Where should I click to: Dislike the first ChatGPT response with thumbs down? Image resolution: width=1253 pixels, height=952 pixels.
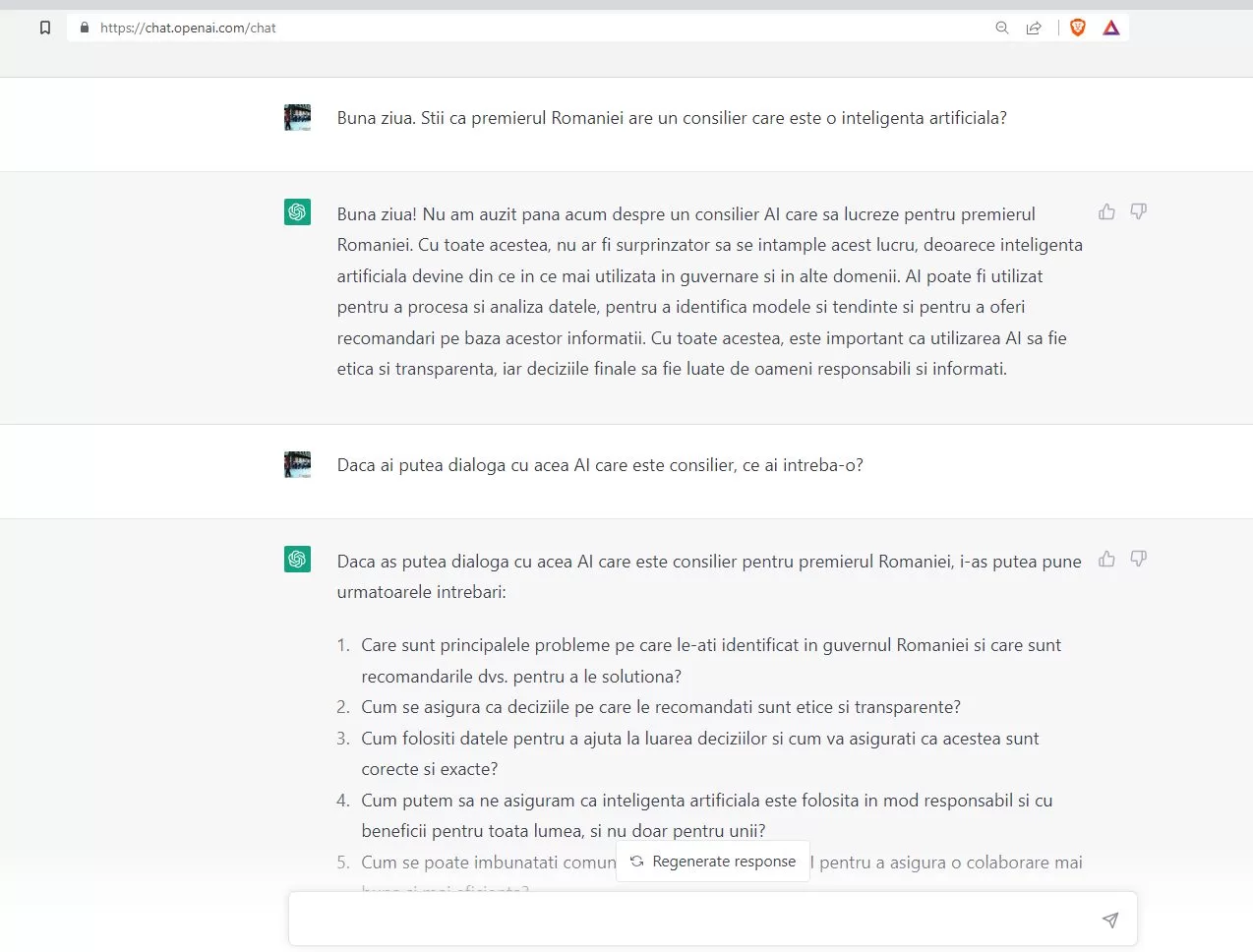(1139, 211)
